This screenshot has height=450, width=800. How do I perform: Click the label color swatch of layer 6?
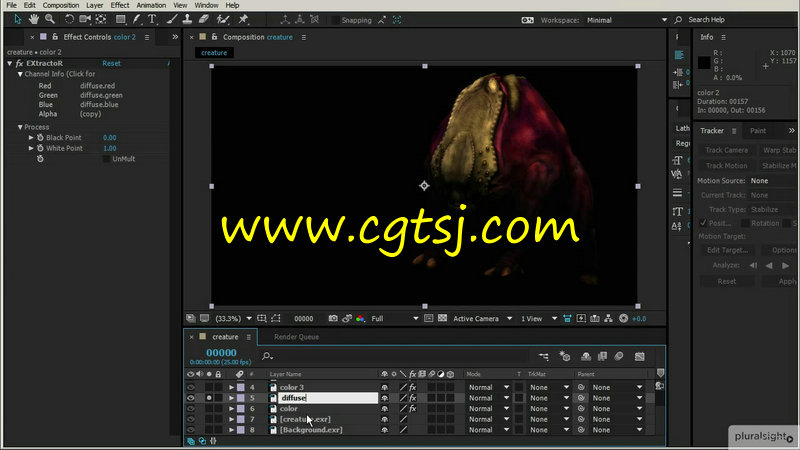click(240, 409)
